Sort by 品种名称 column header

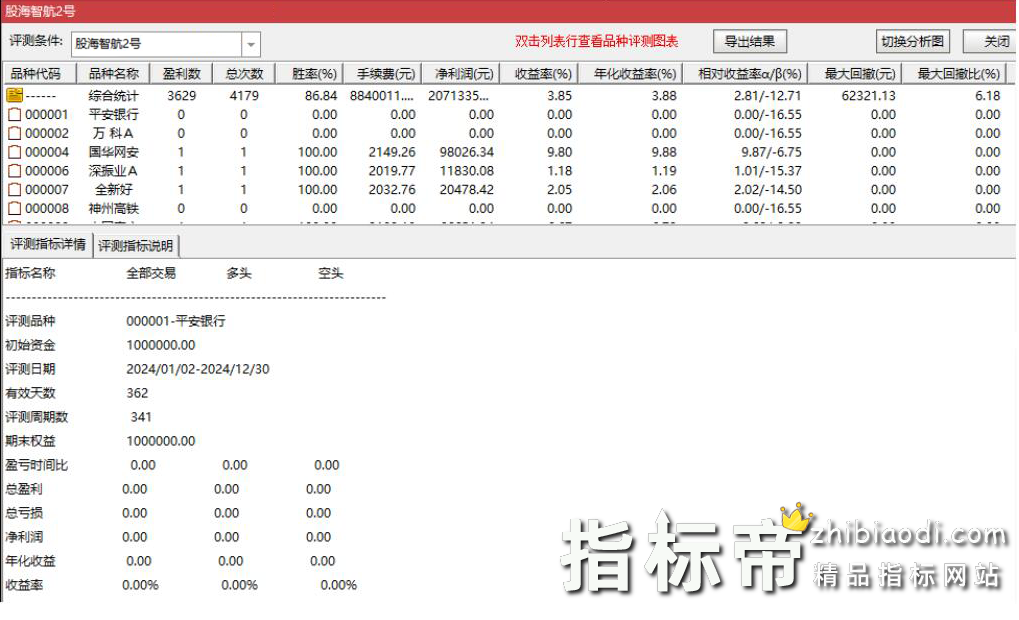click(113, 73)
